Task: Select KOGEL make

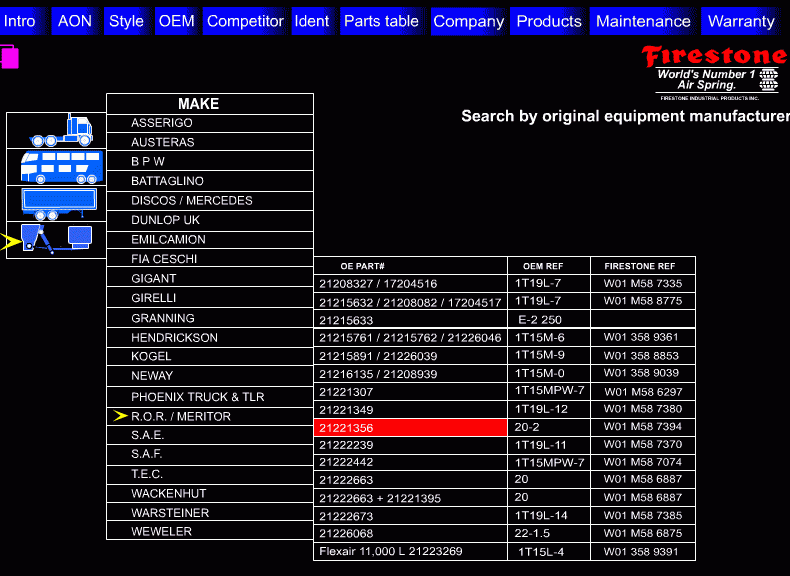Action: pyautogui.click(x=210, y=356)
